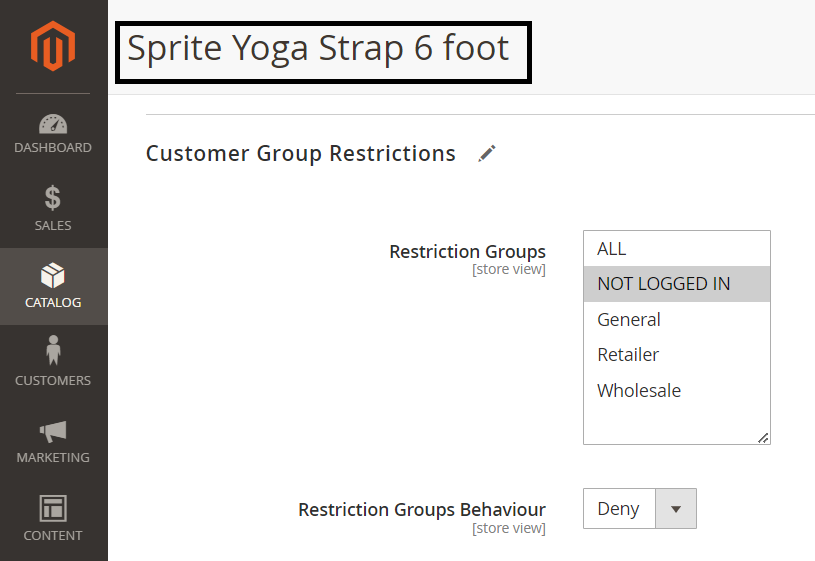815x561 pixels.
Task: Click the Restriction Groups listbox resize handle
Action: [x=763, y=437]
